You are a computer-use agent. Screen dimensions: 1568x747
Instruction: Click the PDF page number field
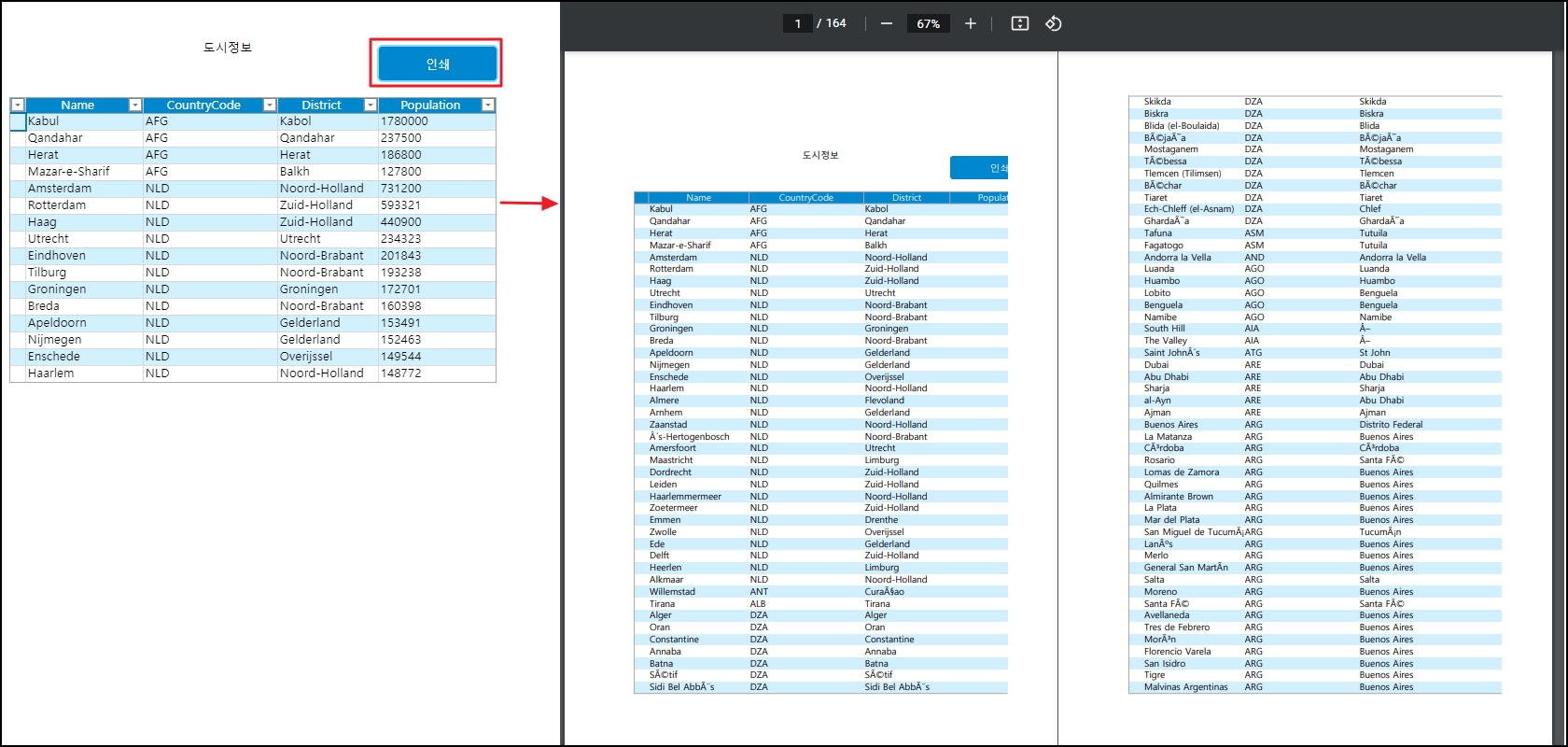pyautogui.click(x=798, y=23)
